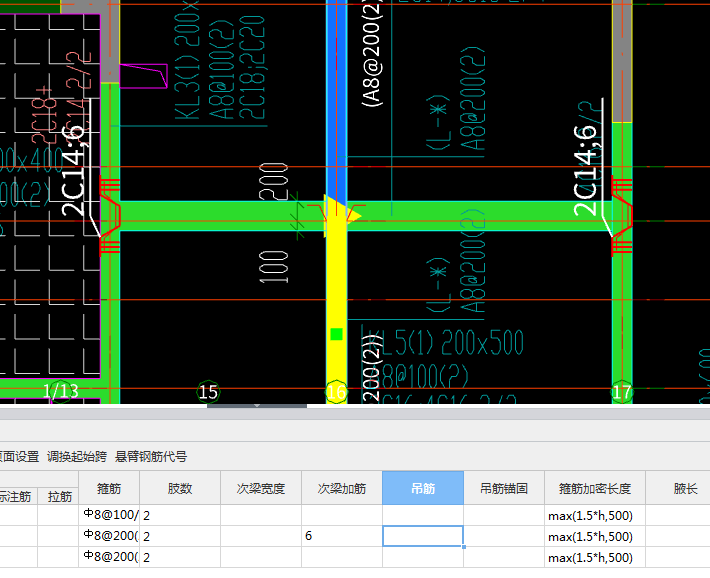Click the 次梁宽度 cell in the row with 6
The width and height of the screenshot is (710, 578).
(261, 536)
